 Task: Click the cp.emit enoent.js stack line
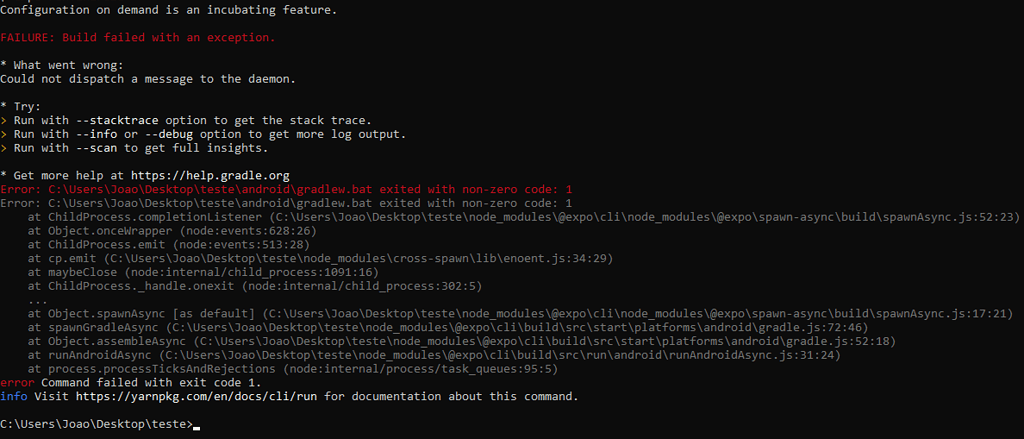coord(321,259)
